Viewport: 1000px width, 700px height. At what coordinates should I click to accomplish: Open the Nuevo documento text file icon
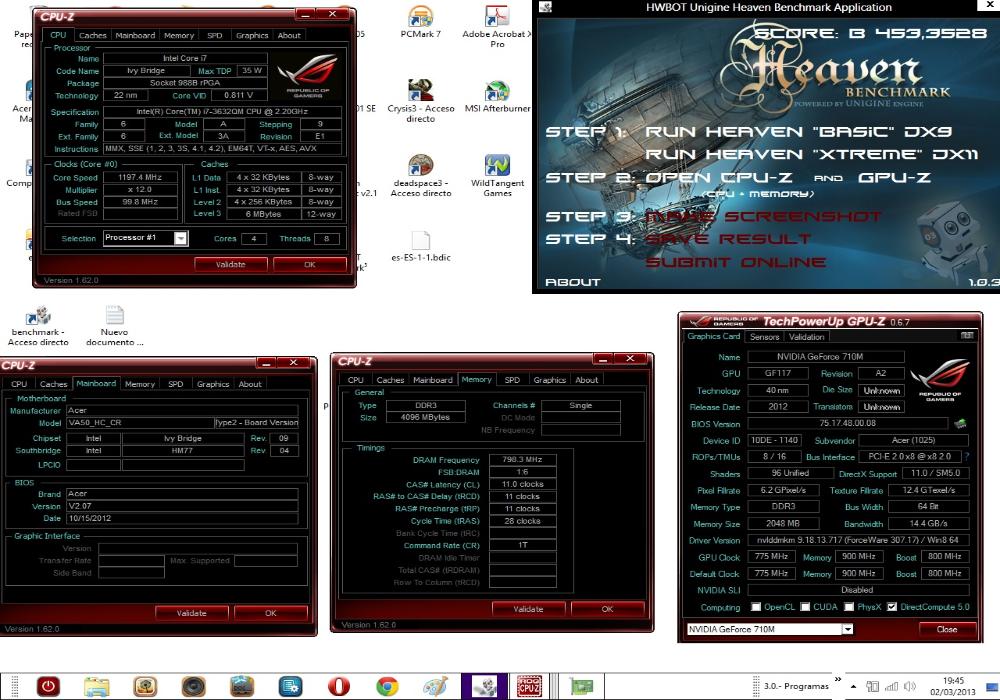(115, 326)
